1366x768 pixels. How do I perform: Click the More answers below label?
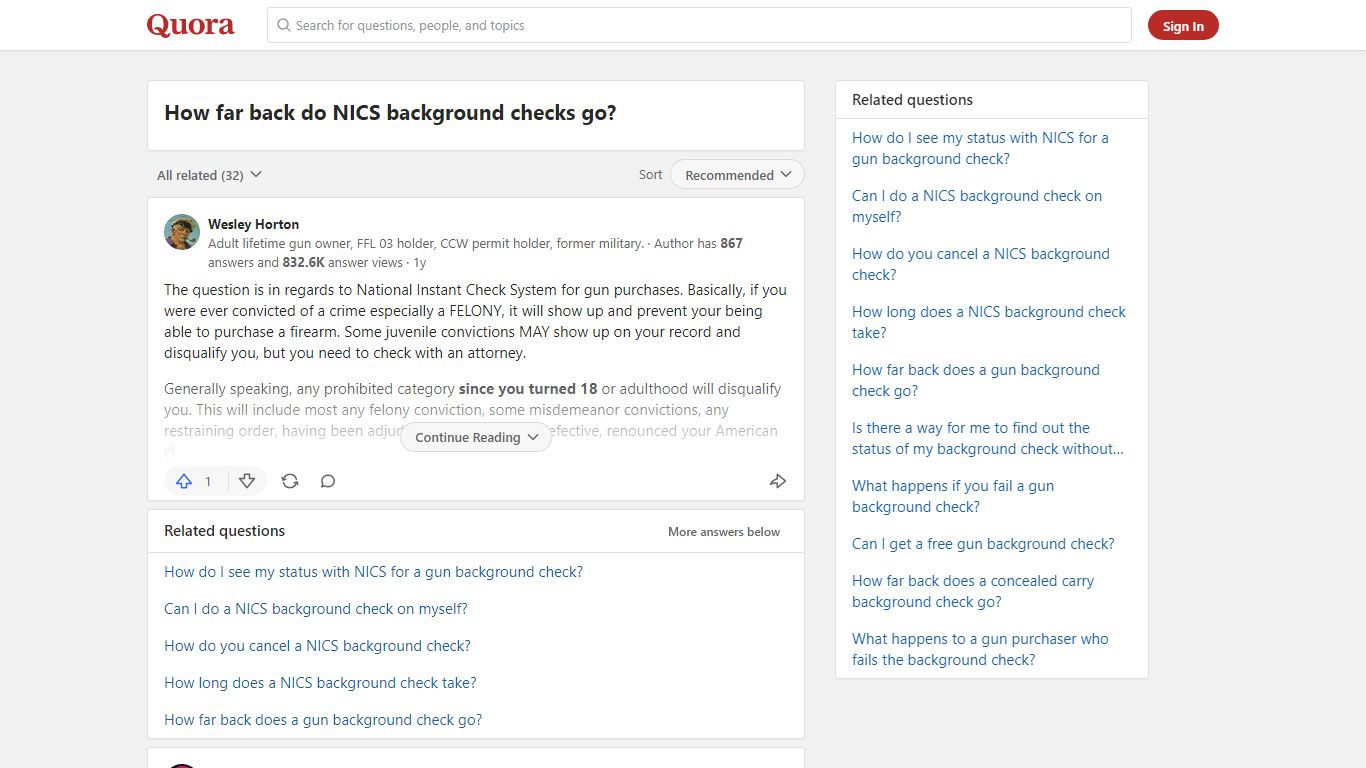(724, 532)
